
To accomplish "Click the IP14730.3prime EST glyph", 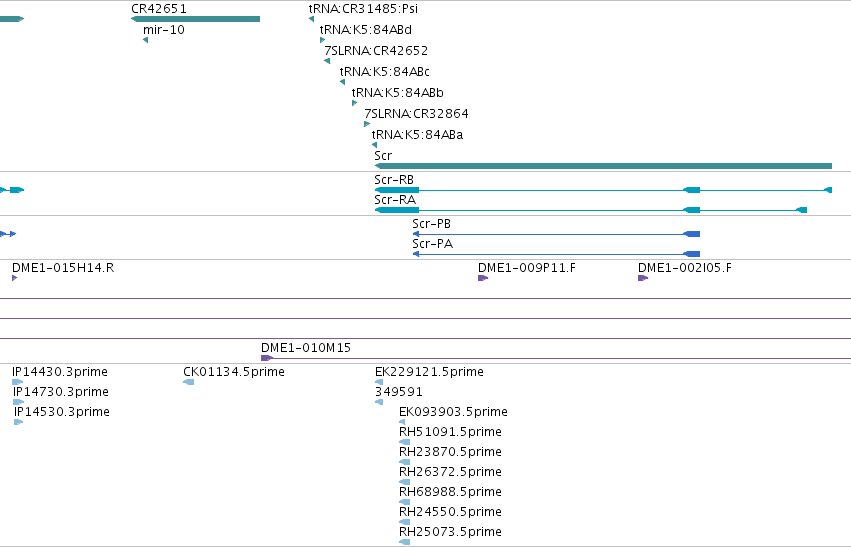I will [x=18, y=402].
